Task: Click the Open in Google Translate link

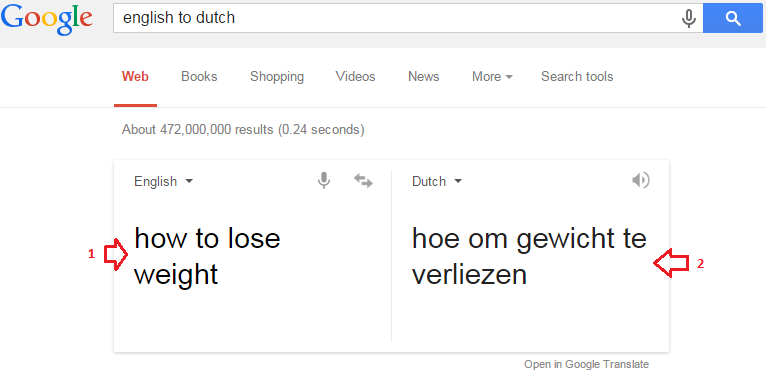Action: [586, 364]
